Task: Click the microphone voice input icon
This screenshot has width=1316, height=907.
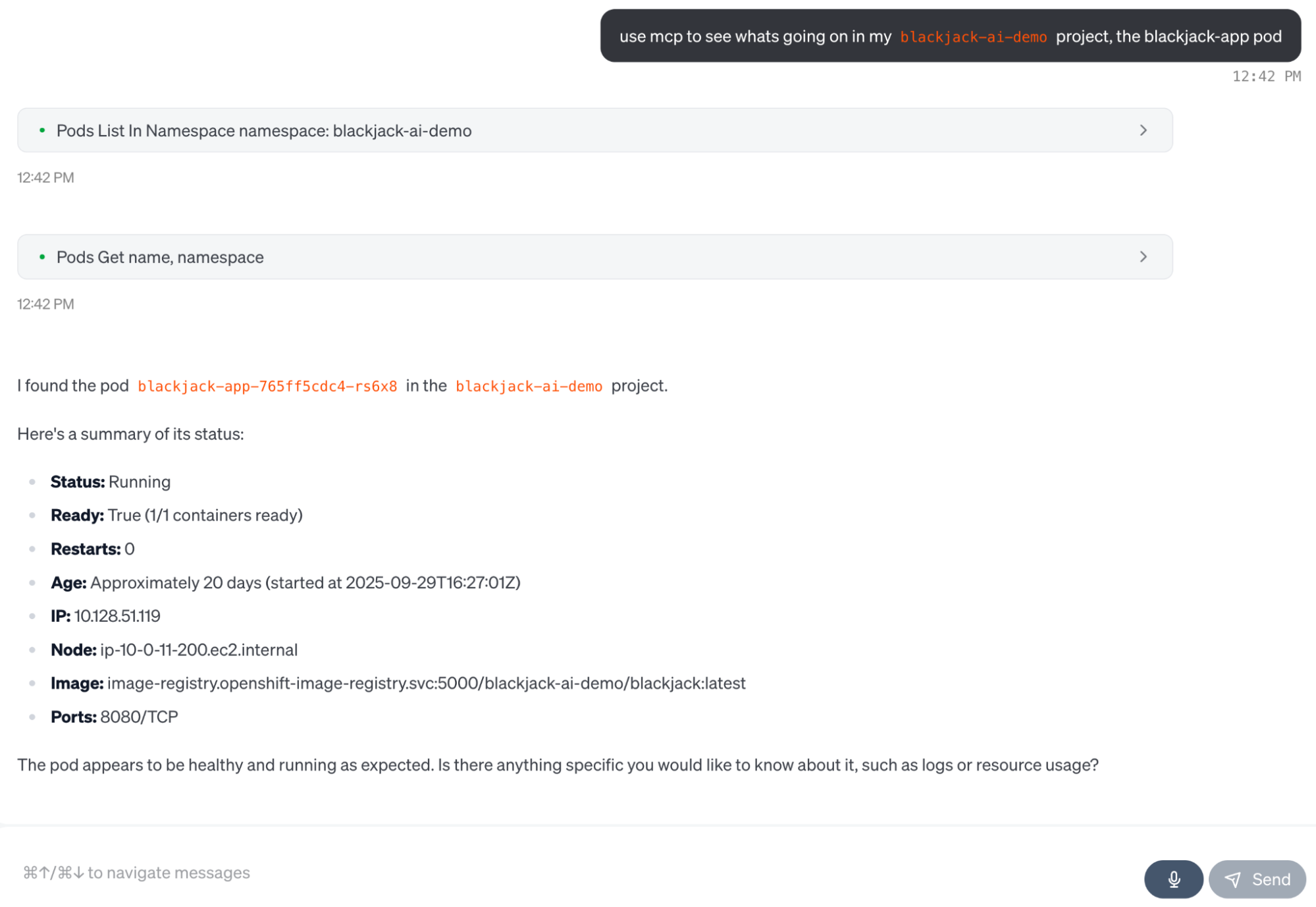Action: point(1173,879)
